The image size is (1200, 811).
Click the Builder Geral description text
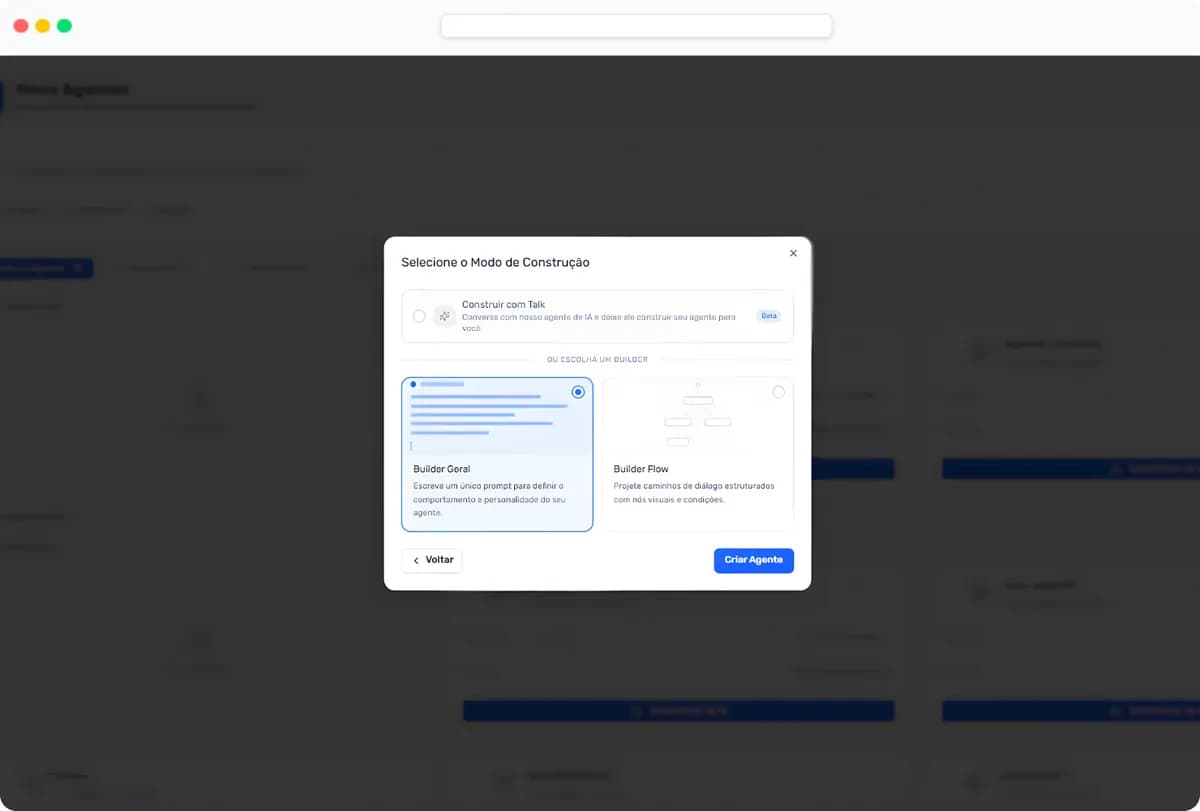pos(489,499)
